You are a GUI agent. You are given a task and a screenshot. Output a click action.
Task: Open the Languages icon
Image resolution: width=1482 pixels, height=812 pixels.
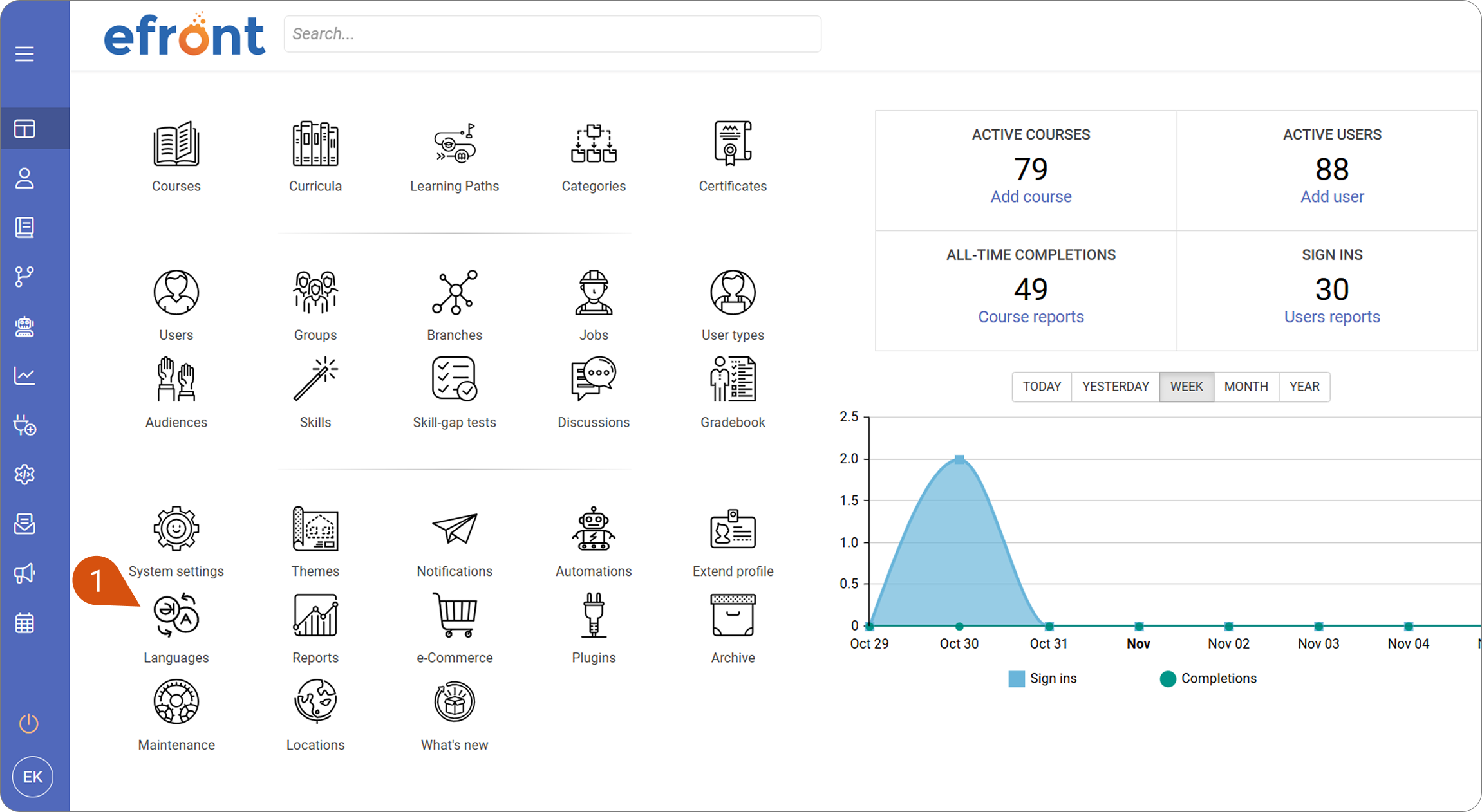pos(176,616)
